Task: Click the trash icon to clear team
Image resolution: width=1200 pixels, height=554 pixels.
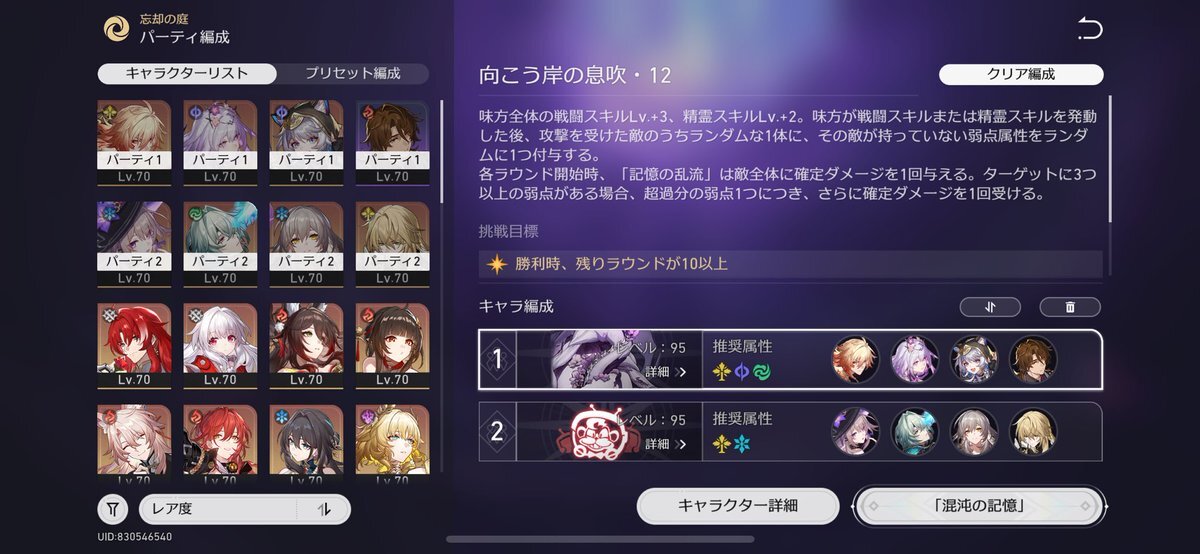Action: tap(1070, 307)
